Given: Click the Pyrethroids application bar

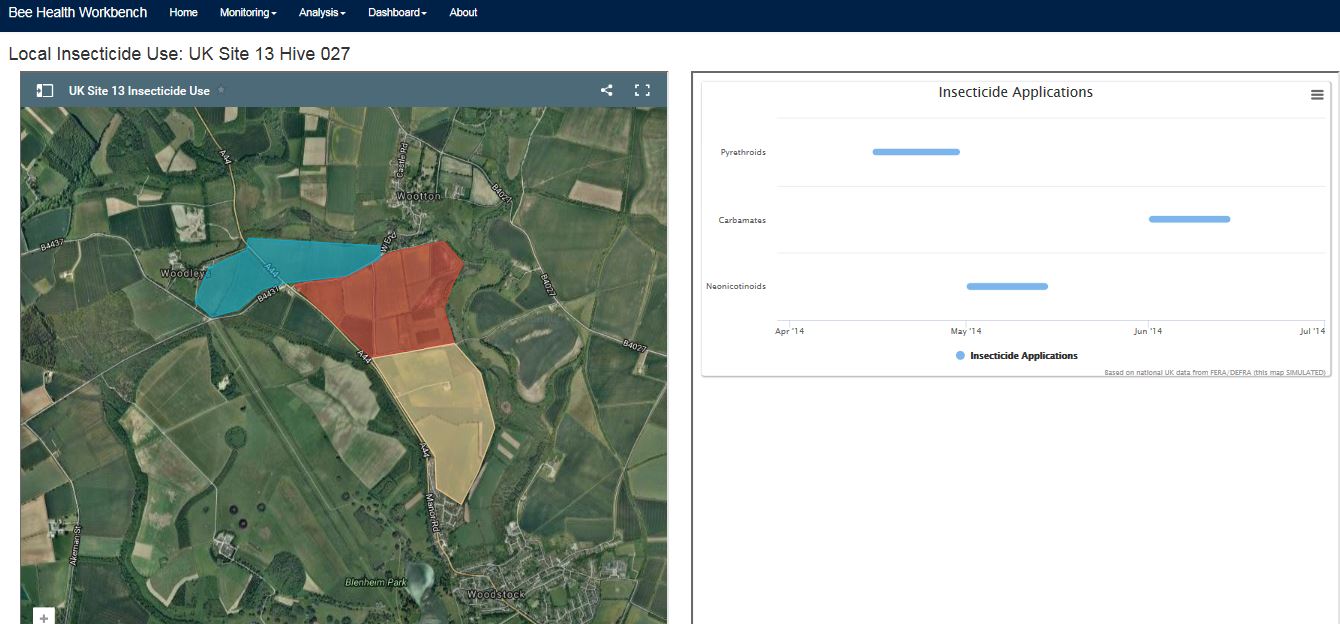Looking at the screenshot, I should [x=916, y=152].
